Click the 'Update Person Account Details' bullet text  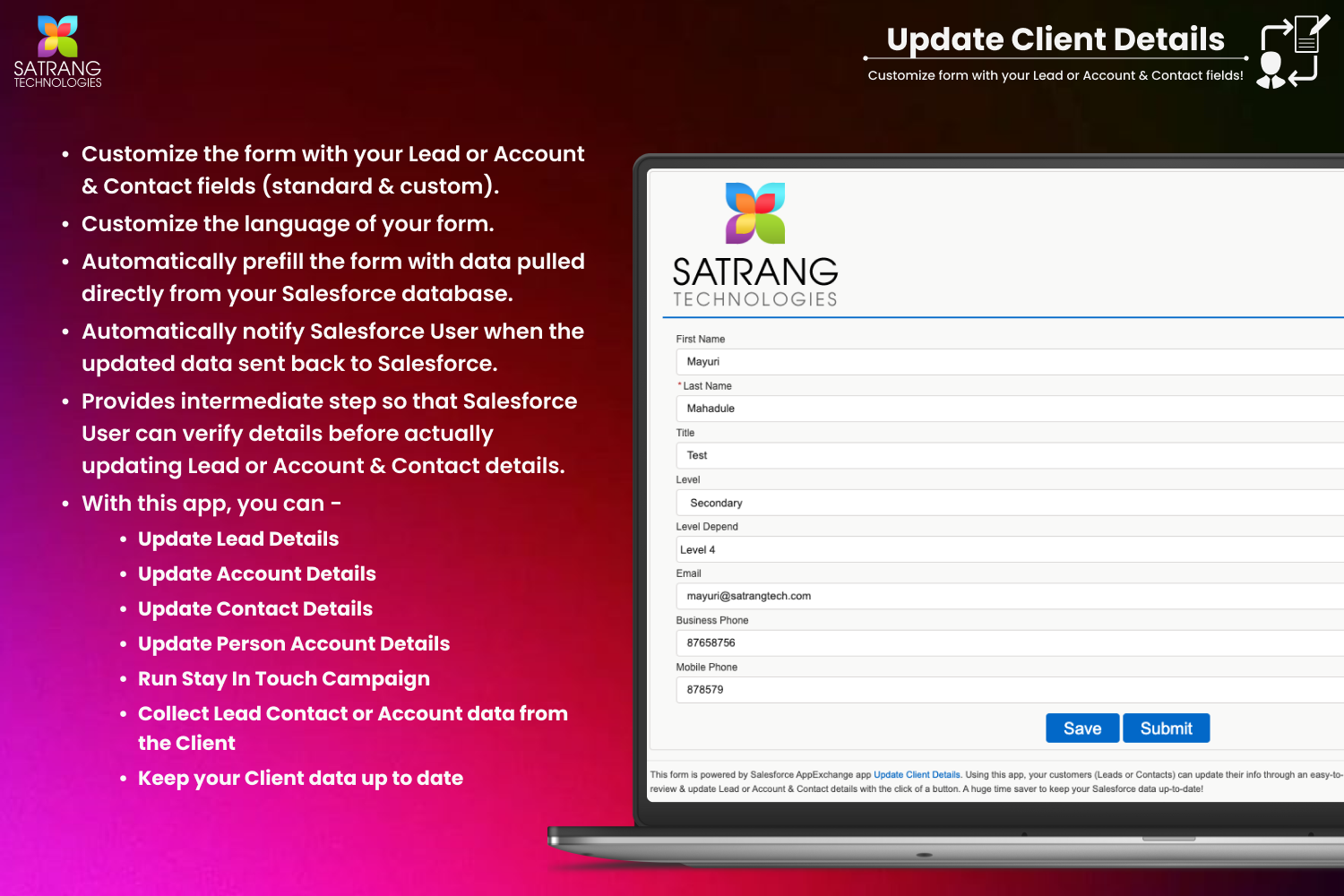(x=294, y=644)
